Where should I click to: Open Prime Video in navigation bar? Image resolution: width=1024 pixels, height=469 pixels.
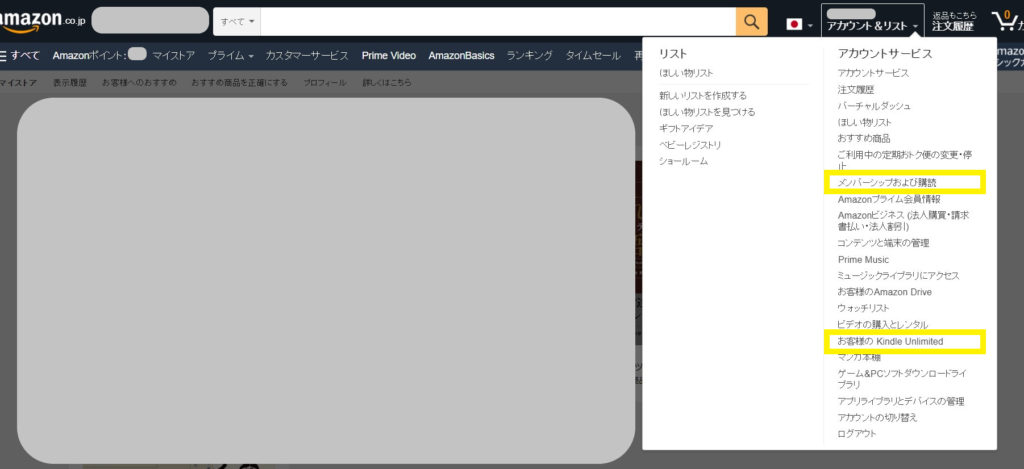point(389,56)
